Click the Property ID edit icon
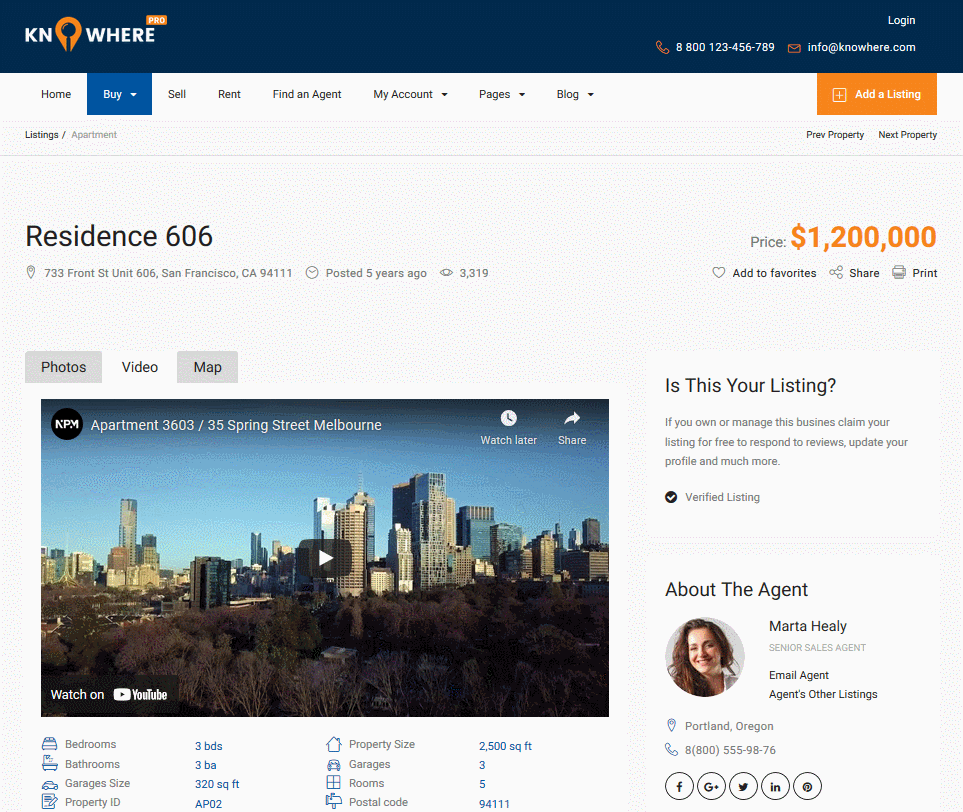 click(x=49, y=802)
